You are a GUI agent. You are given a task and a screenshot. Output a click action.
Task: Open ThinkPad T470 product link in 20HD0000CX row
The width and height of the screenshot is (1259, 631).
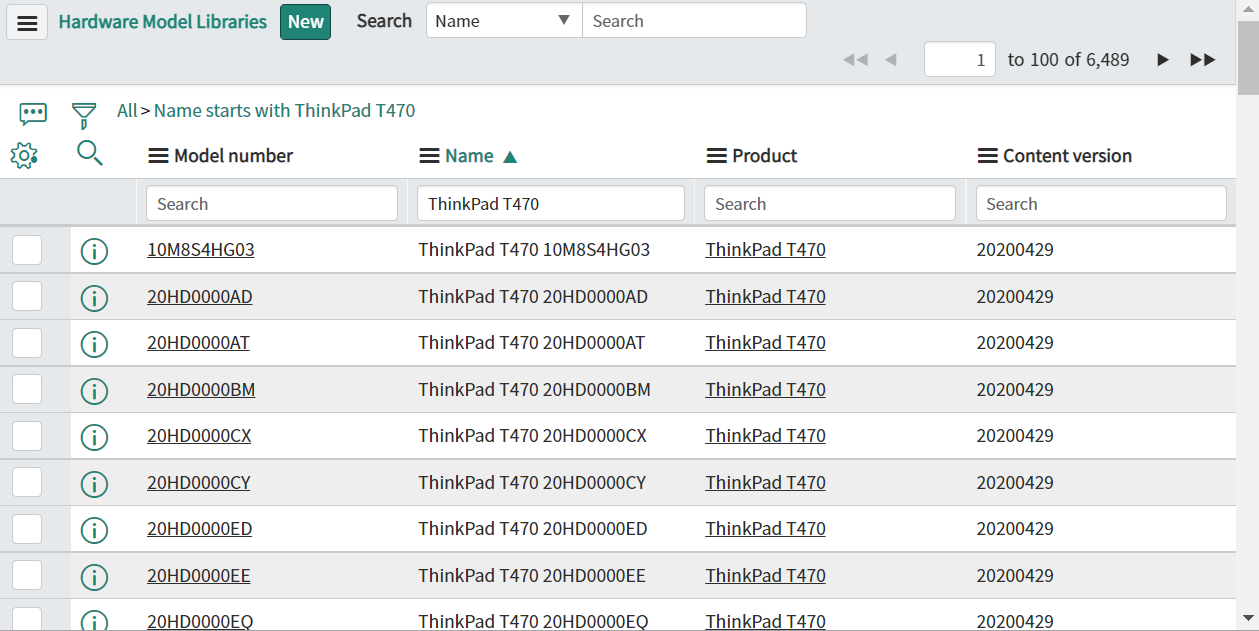(765, 436)
